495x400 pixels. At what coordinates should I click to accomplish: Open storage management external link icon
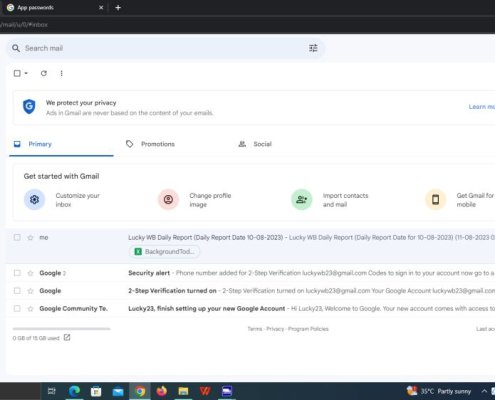coord(67,338)
